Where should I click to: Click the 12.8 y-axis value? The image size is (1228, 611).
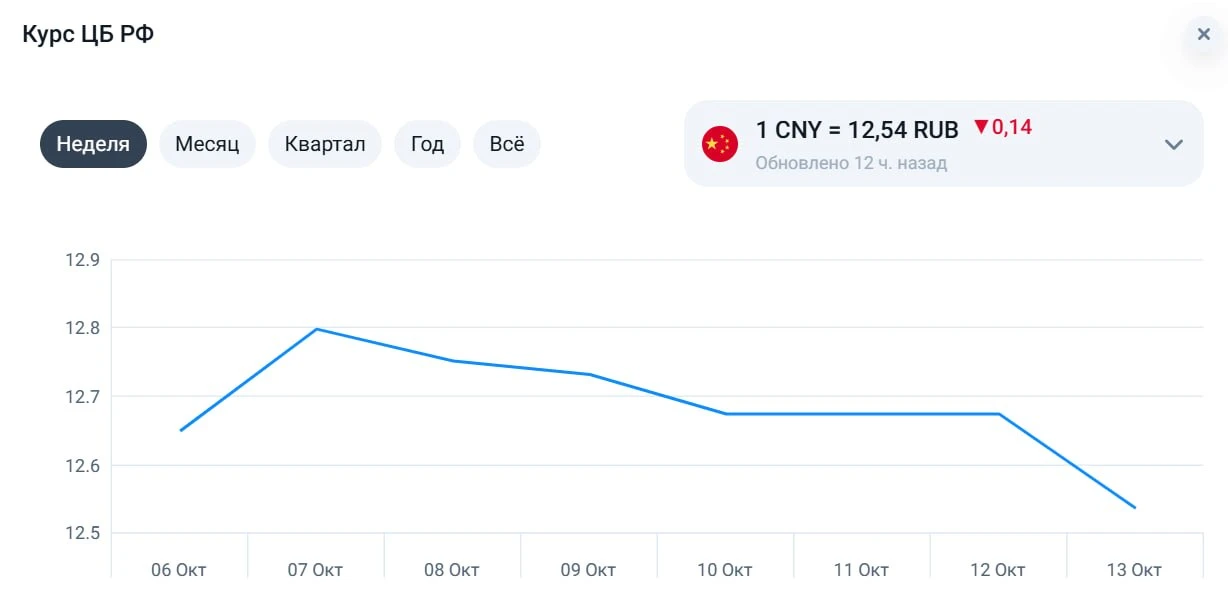click(x=82, y=329)
